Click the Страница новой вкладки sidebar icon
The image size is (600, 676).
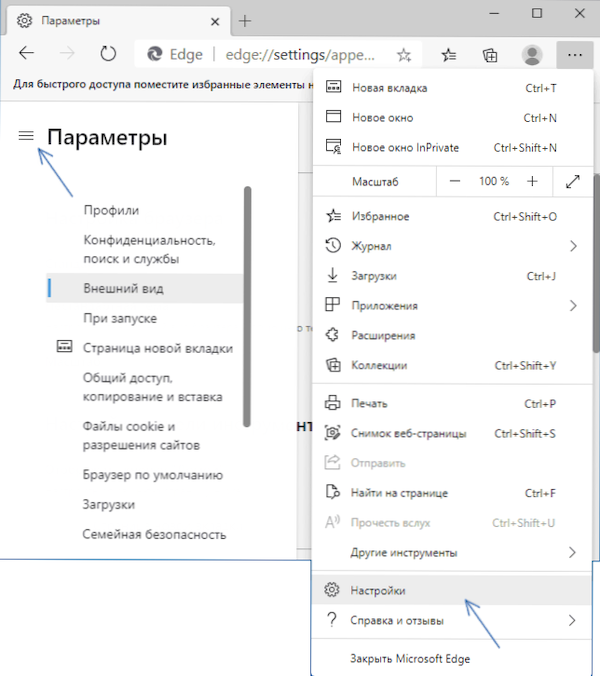pyautogui.click(x=64, y=346)
